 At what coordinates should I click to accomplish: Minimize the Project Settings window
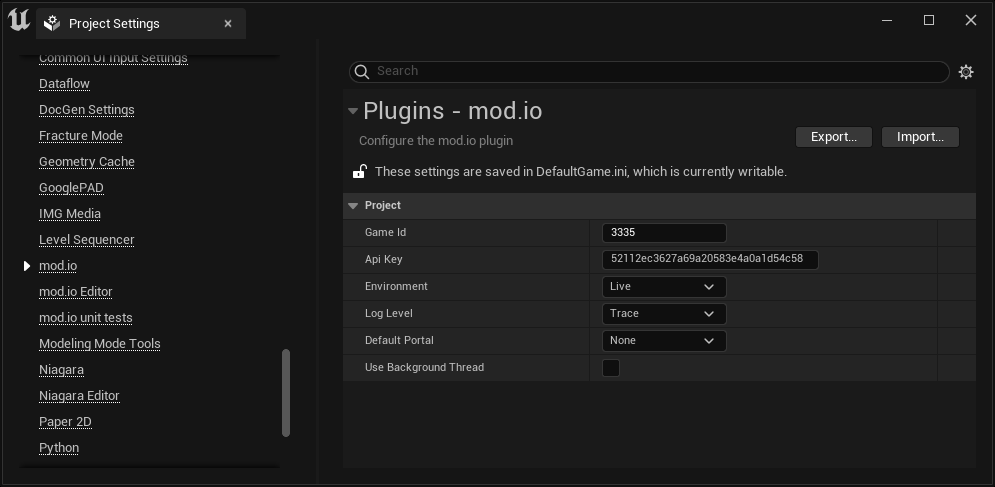[887, 20]
